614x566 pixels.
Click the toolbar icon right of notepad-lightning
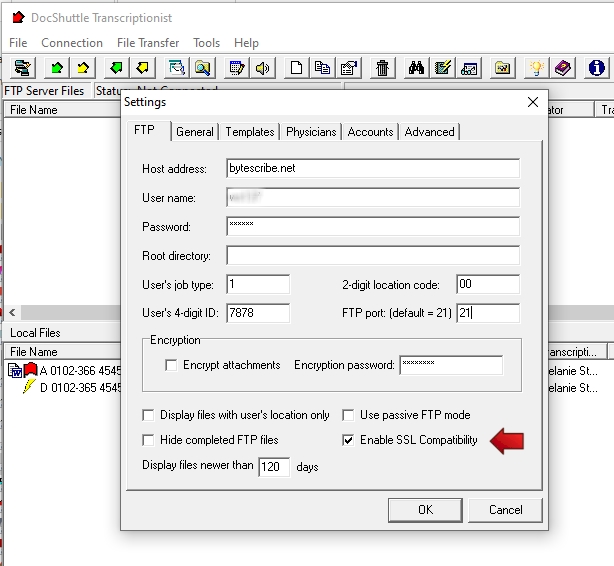click(469, 68)
